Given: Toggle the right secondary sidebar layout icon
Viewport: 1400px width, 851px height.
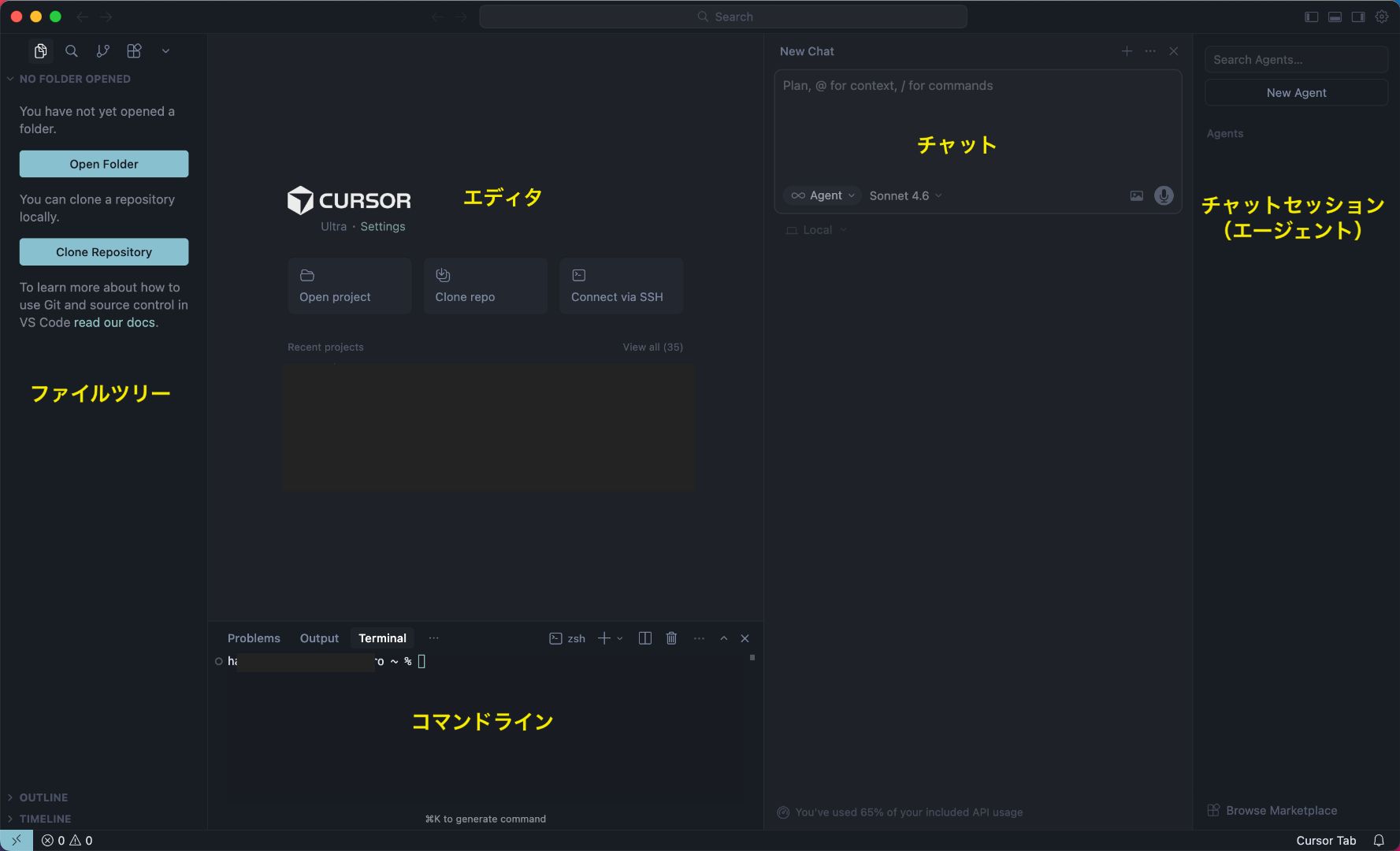Looking at the screenshot, I should pos(1358,17).
